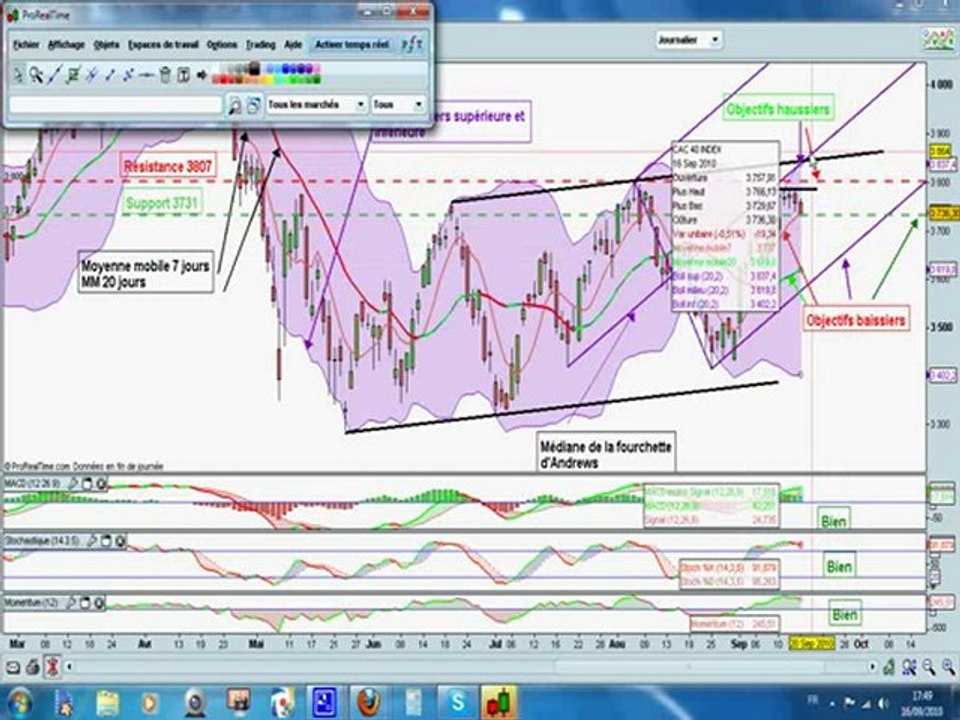Choose the black color swatch
The height and width of the screenshot is (720, 960).
click(254, 69)
